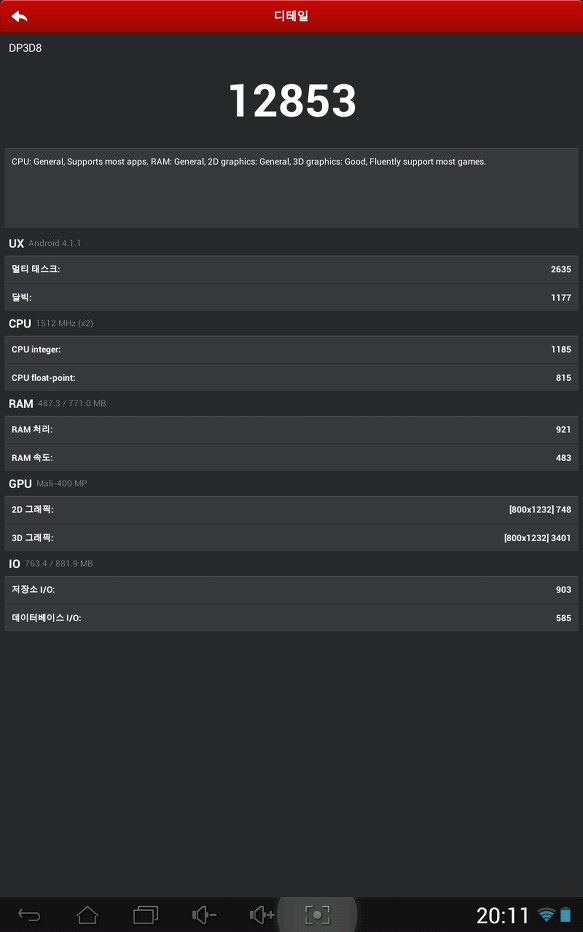The height and width of the screenshot is (932, 583).
Task: Open the Android home screen icon
Action: [87, 915]
